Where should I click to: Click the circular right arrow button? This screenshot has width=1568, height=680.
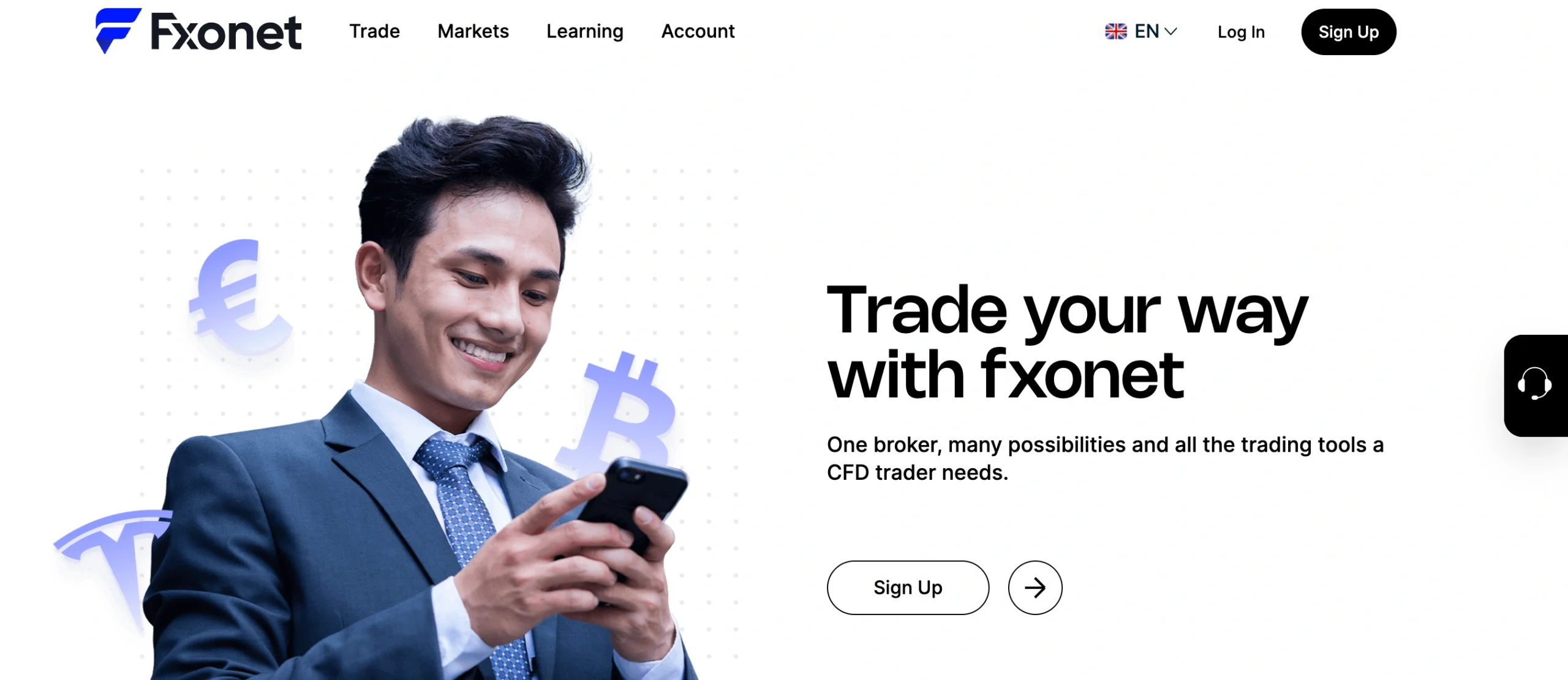pos(1035,588)
